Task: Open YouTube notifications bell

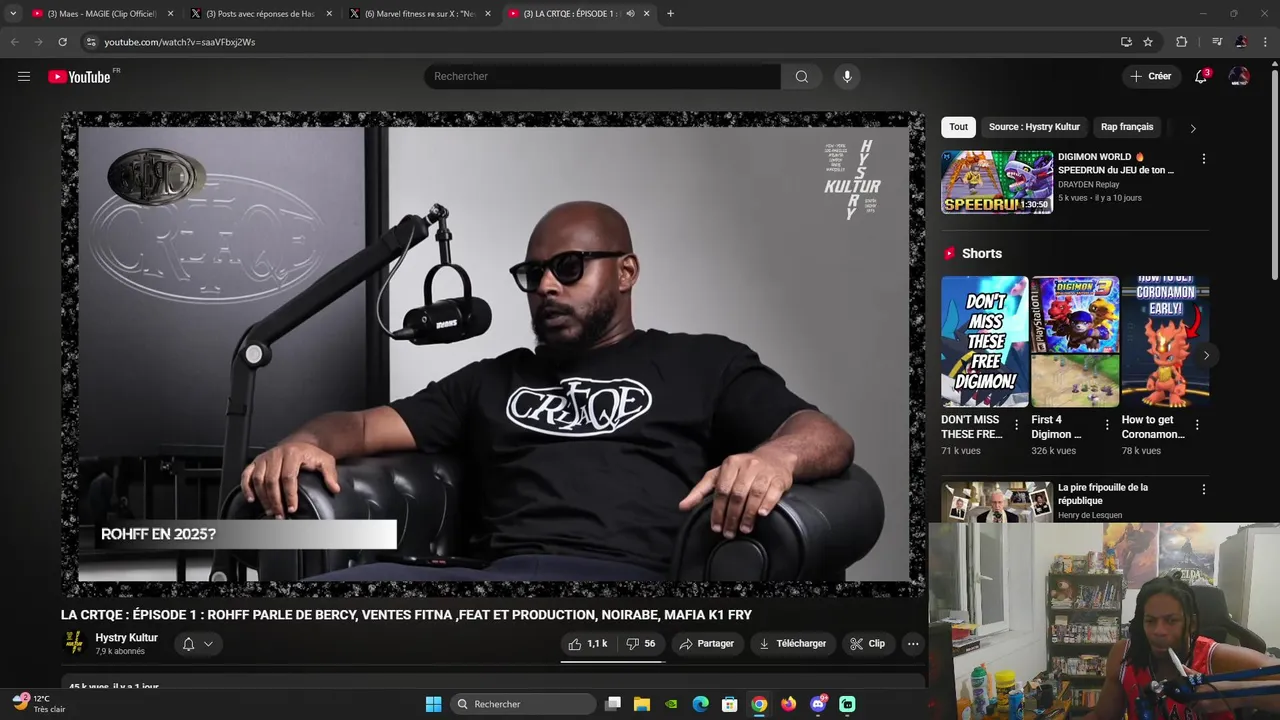Action: [1201, 76]
